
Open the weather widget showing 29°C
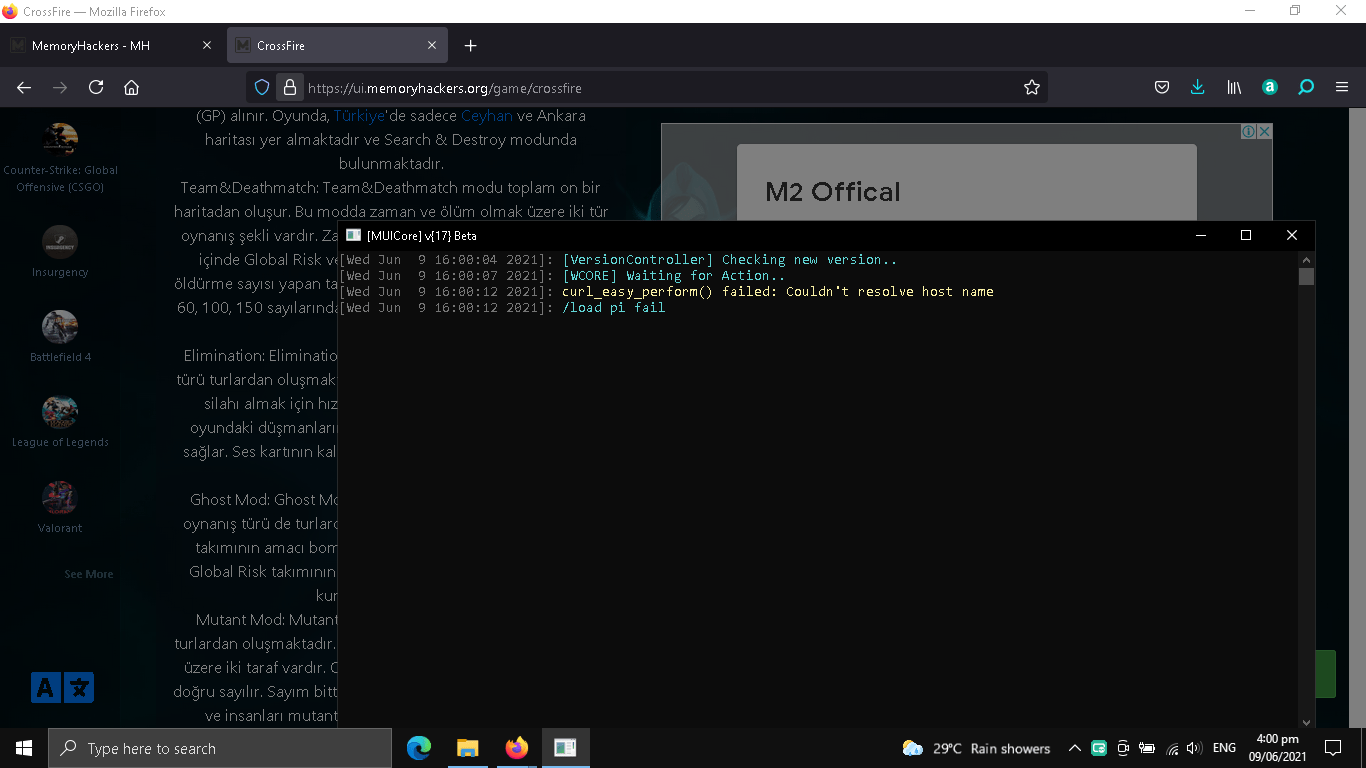click(x=976, y=748)
